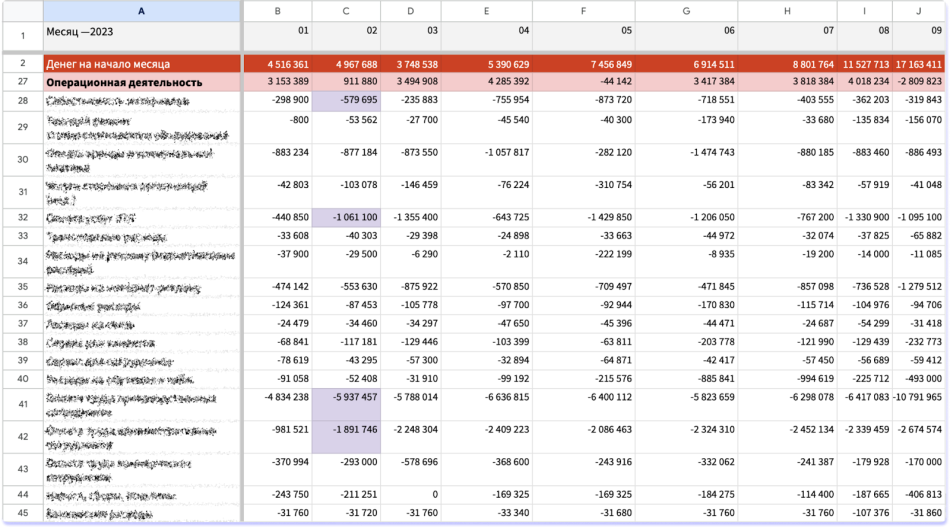
Task: Click highlighted cell with -579 695
Action: pos(346,100)
